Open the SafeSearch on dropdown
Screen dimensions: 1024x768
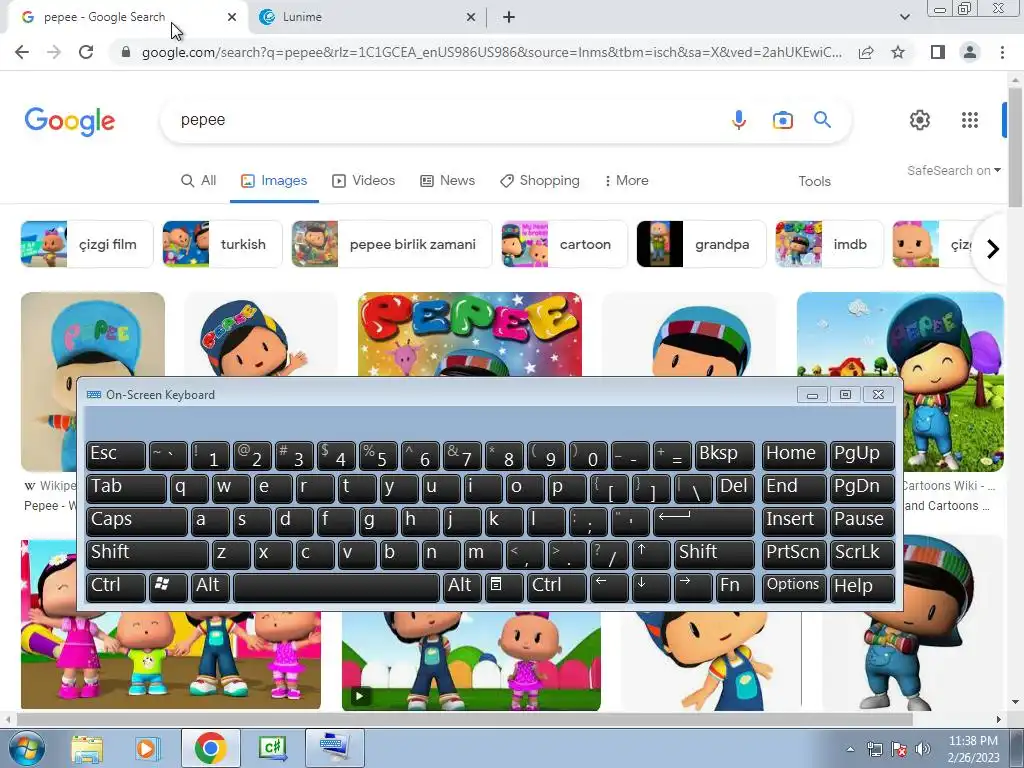[x=953, y=170]
